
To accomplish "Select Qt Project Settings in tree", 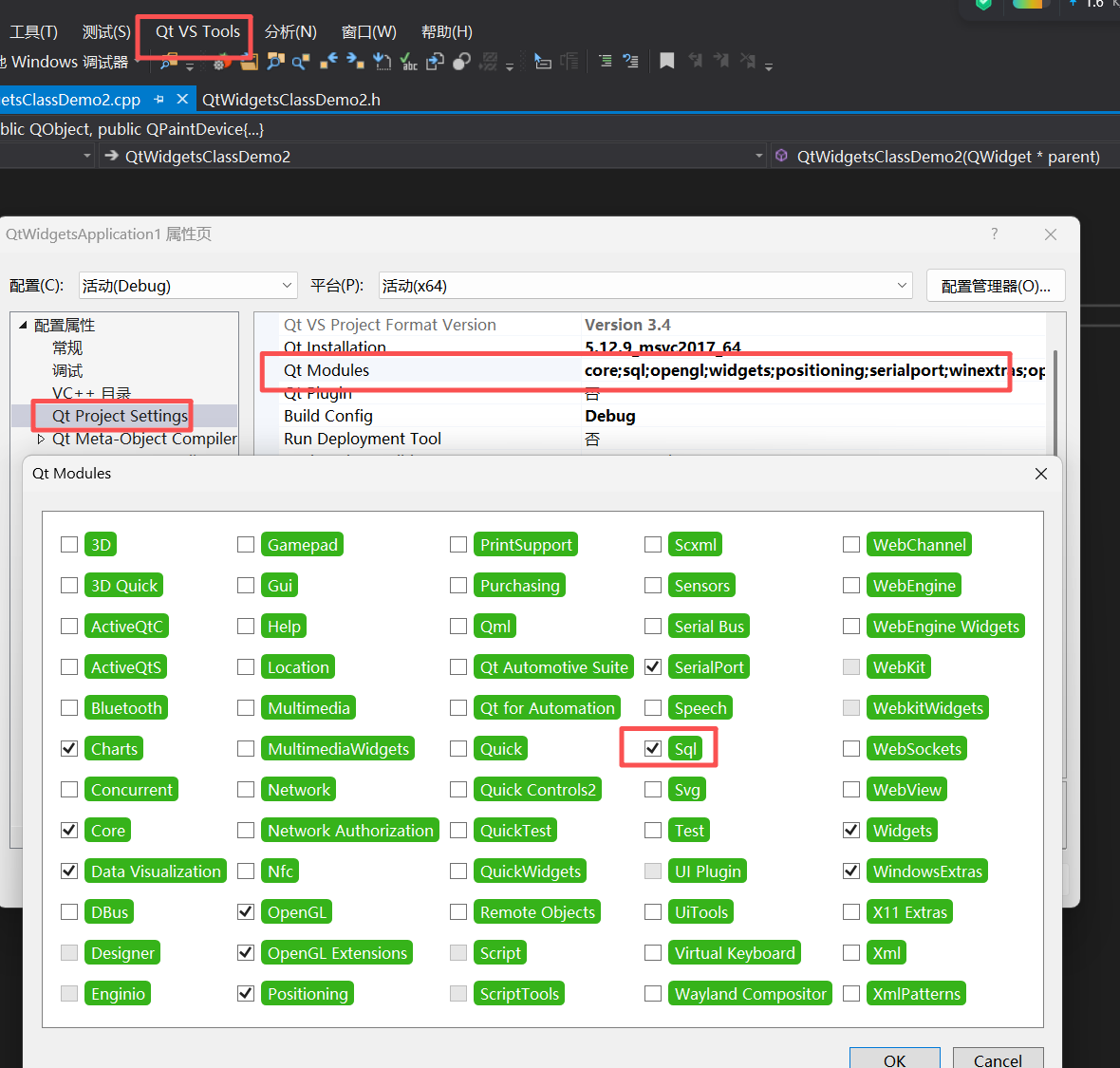I will point(120,416).
